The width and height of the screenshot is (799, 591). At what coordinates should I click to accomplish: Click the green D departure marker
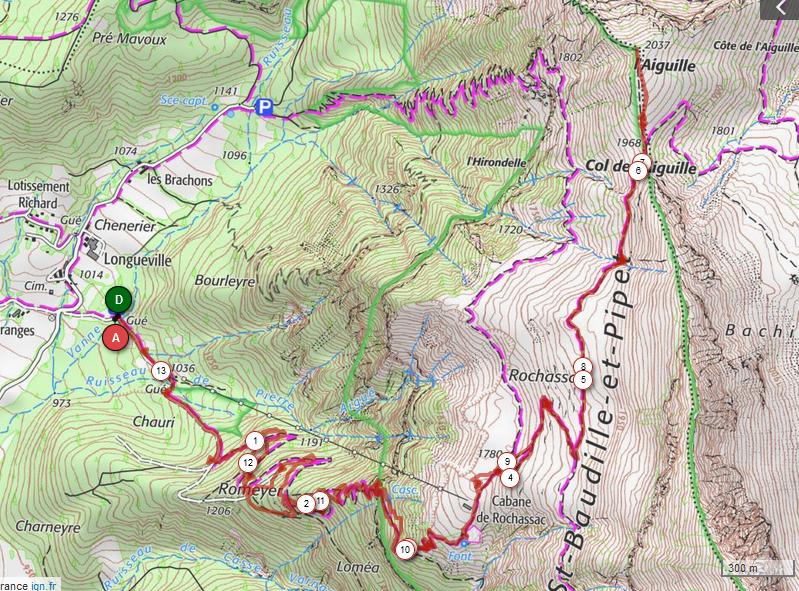coord(119,300)
